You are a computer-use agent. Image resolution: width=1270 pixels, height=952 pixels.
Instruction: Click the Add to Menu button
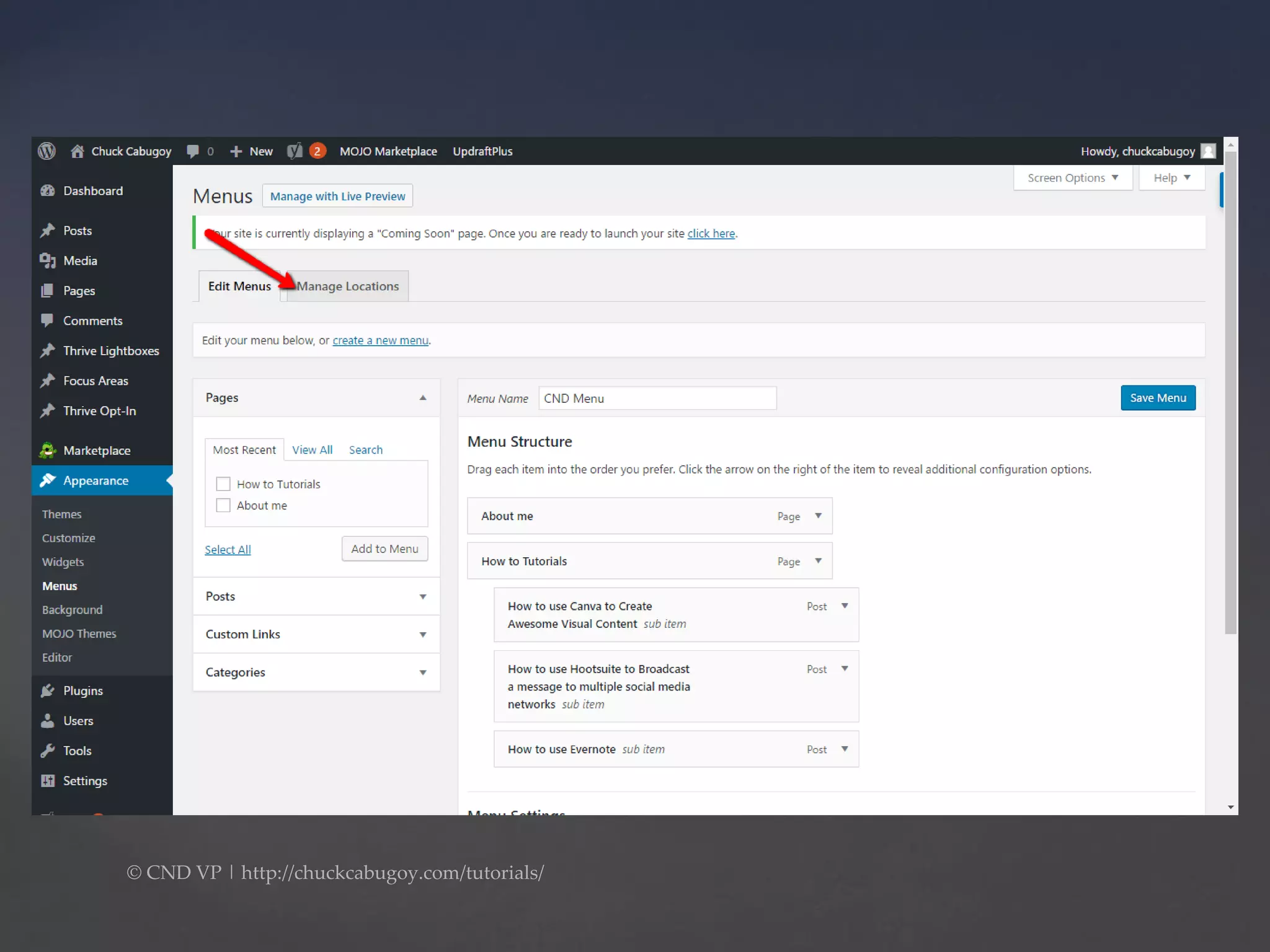tap(384, 549)
